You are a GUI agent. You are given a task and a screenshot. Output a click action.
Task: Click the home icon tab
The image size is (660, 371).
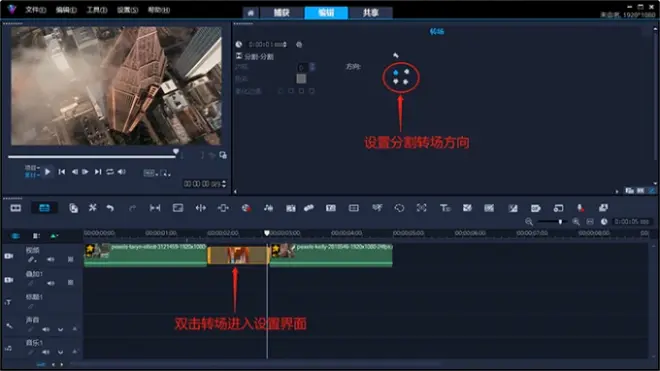[251, 13]
